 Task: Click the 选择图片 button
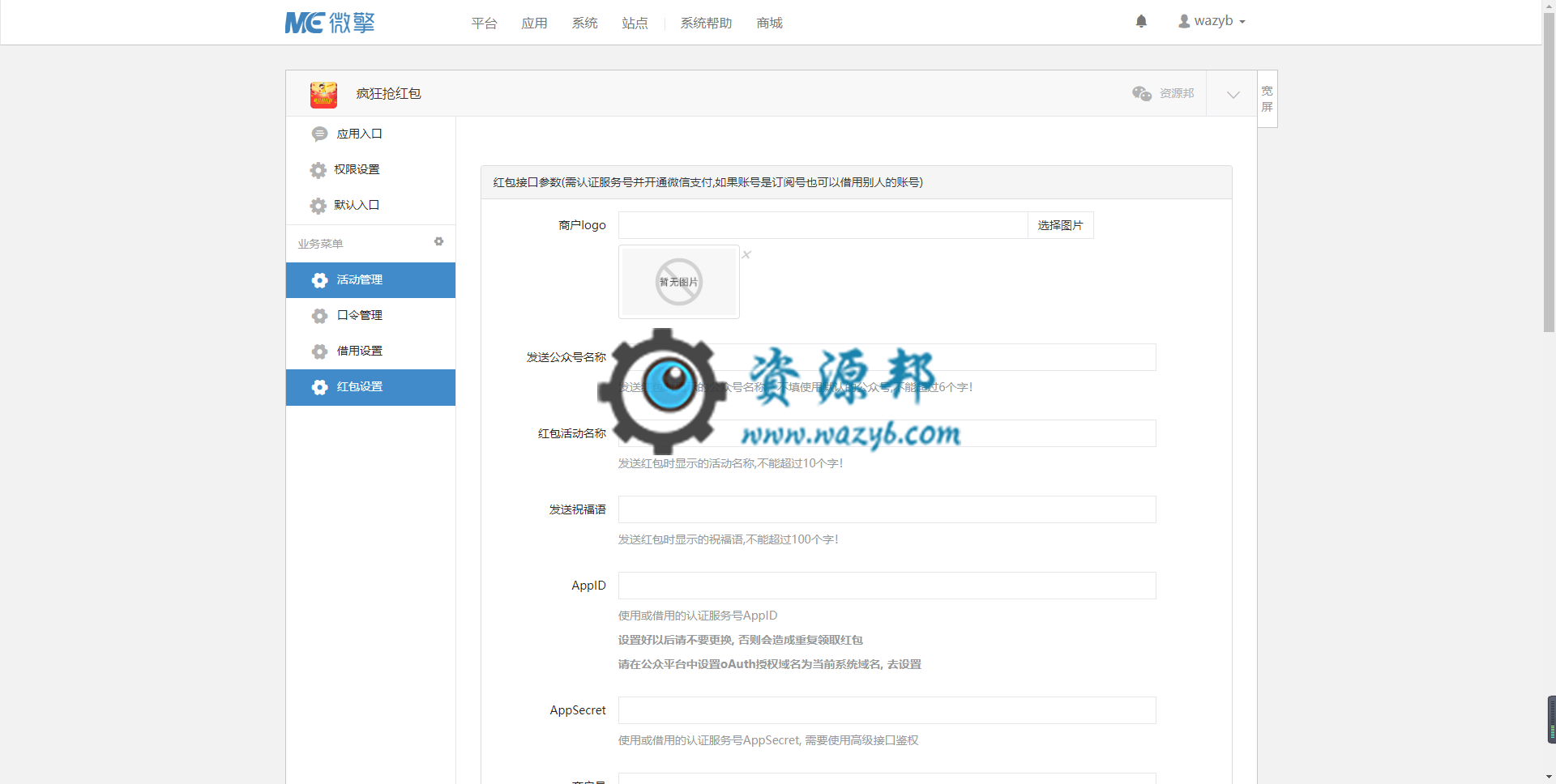[1060, 225]
